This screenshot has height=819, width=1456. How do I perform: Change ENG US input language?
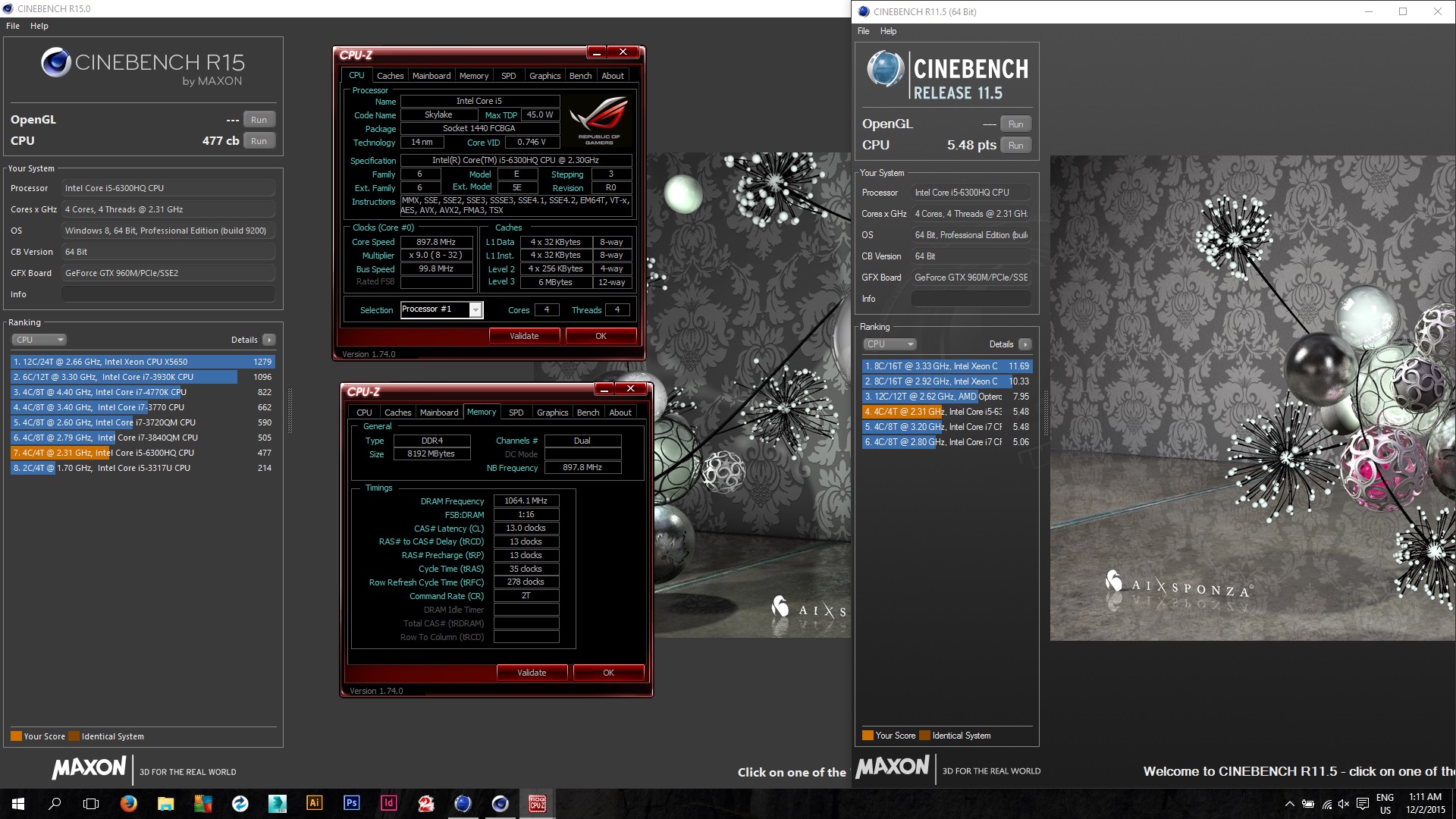(1385, 804)
